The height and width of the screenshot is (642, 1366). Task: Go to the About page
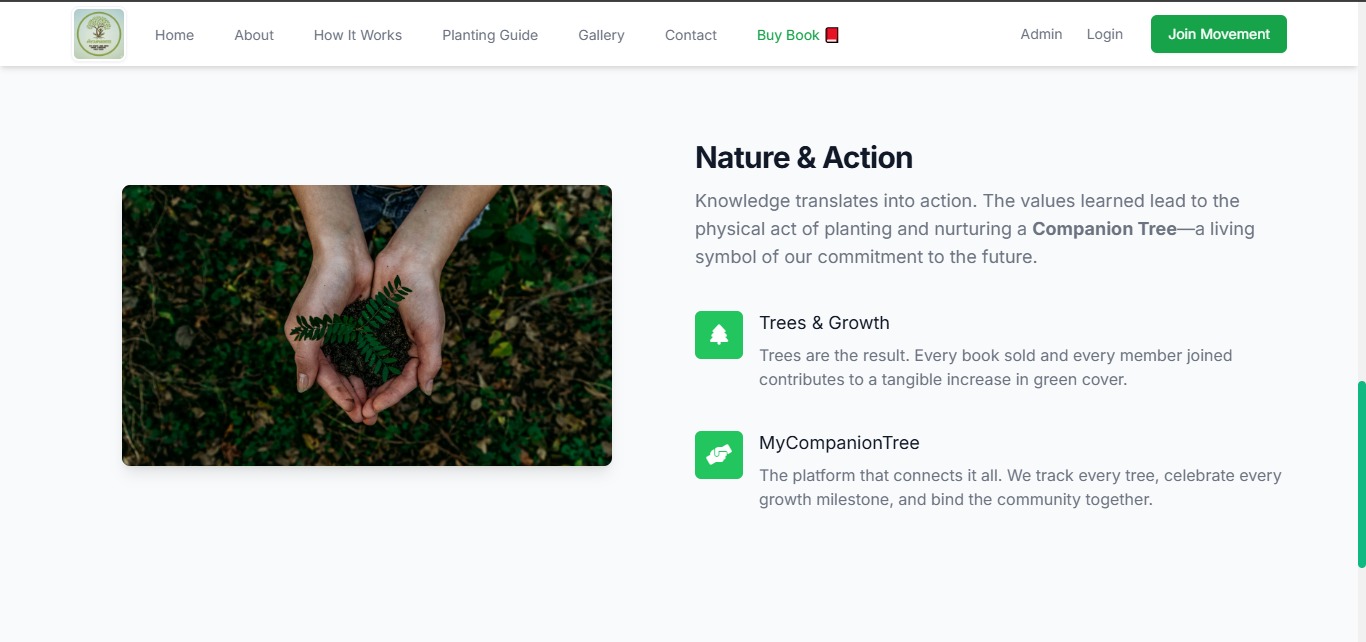click(x=254, y=35)
